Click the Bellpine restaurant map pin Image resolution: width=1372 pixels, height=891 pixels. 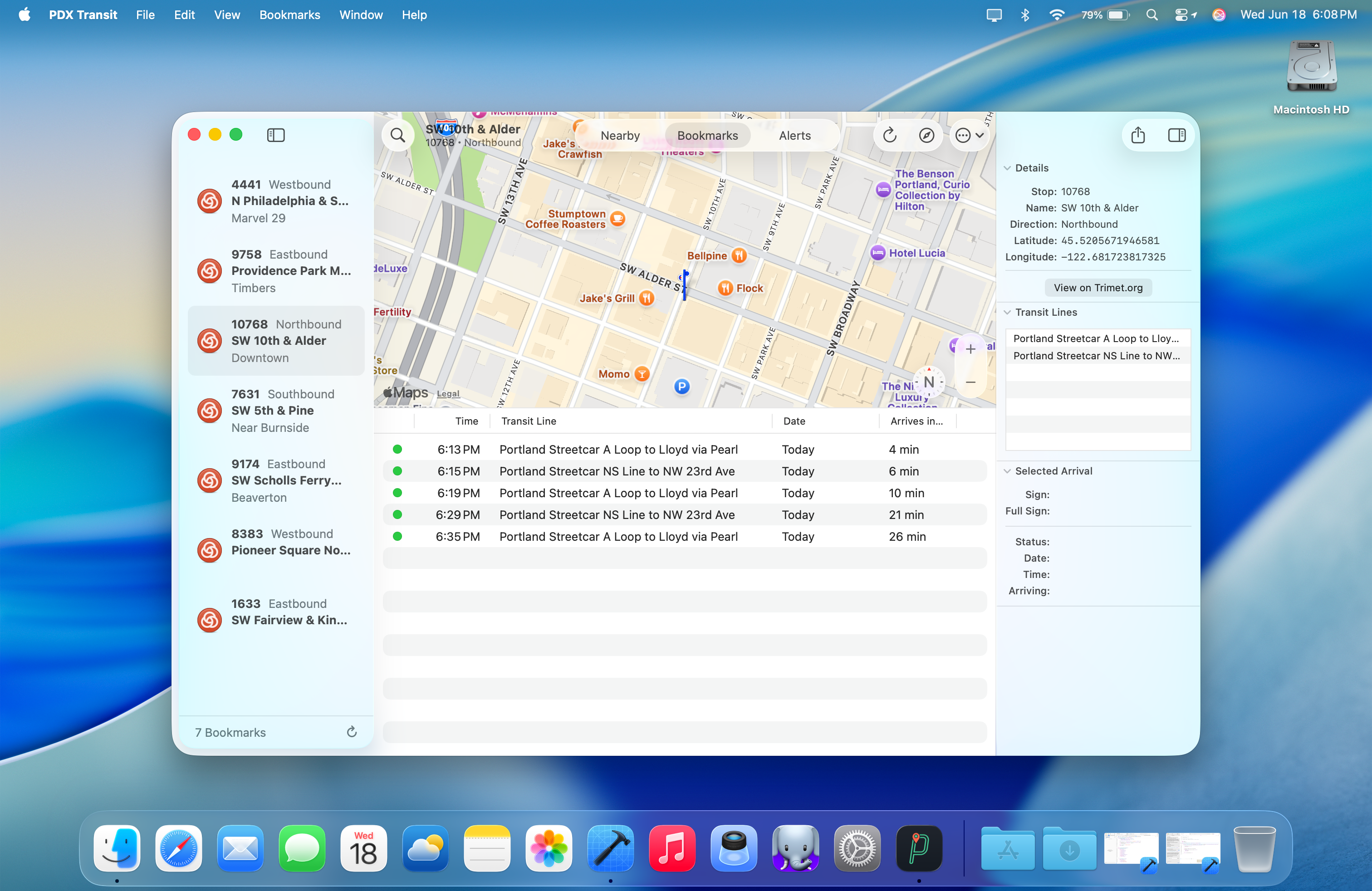tap(739, 255)
